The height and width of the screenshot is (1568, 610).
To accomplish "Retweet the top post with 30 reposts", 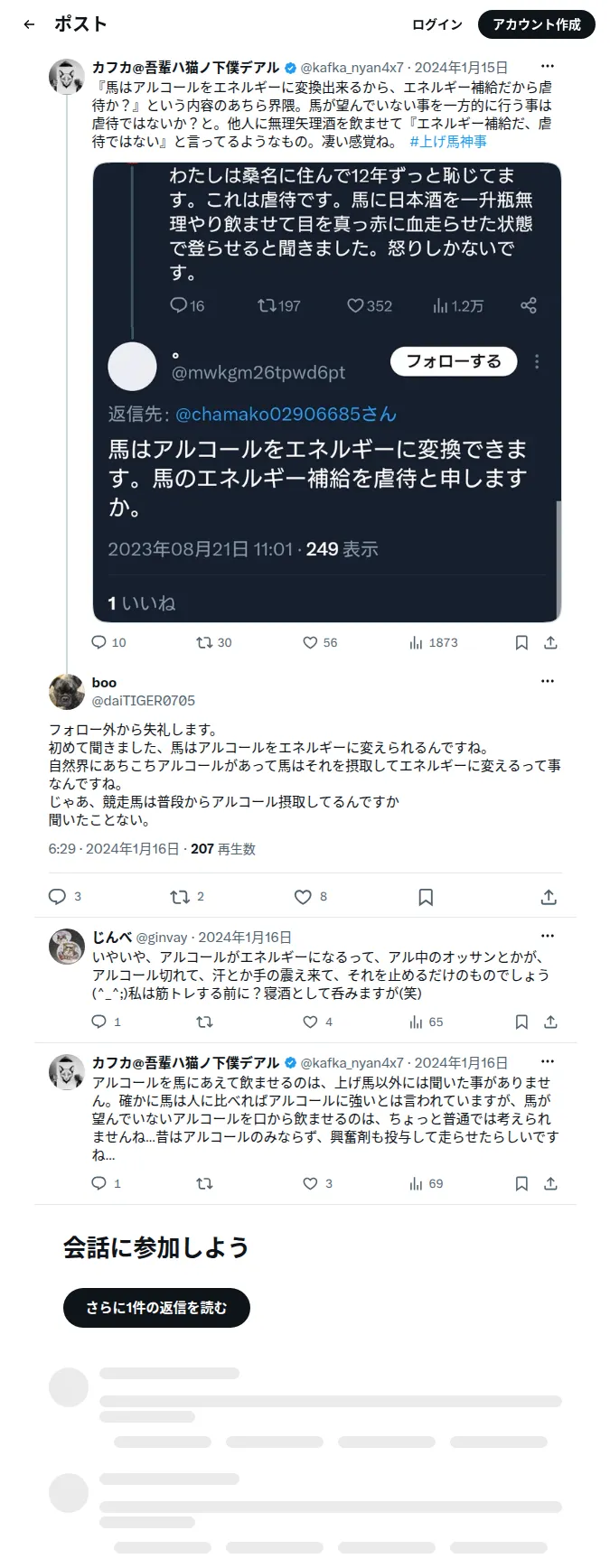I will click(213, 643).
